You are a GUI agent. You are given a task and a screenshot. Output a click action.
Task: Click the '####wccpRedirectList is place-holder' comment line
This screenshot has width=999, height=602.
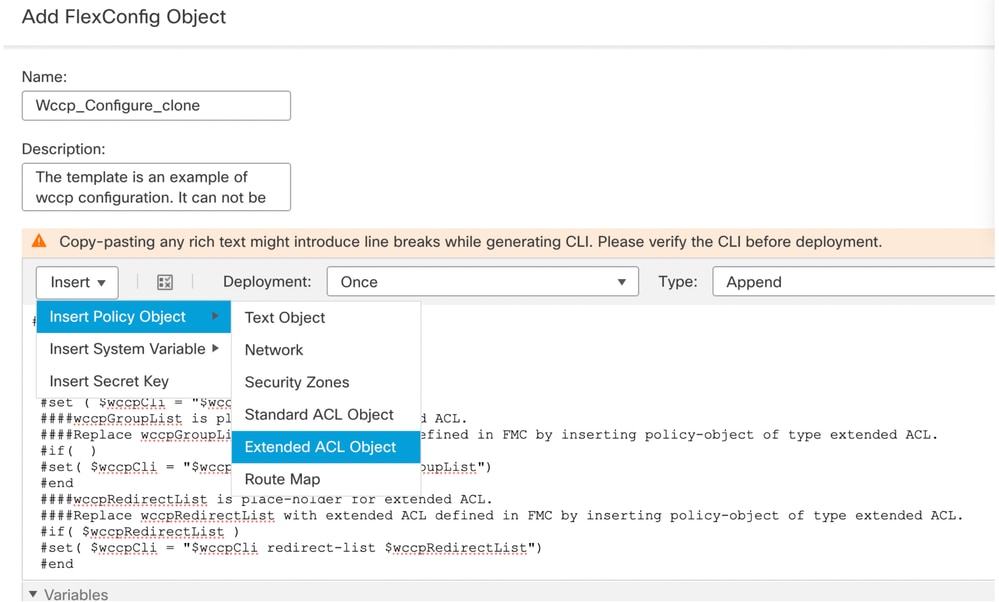266,499
